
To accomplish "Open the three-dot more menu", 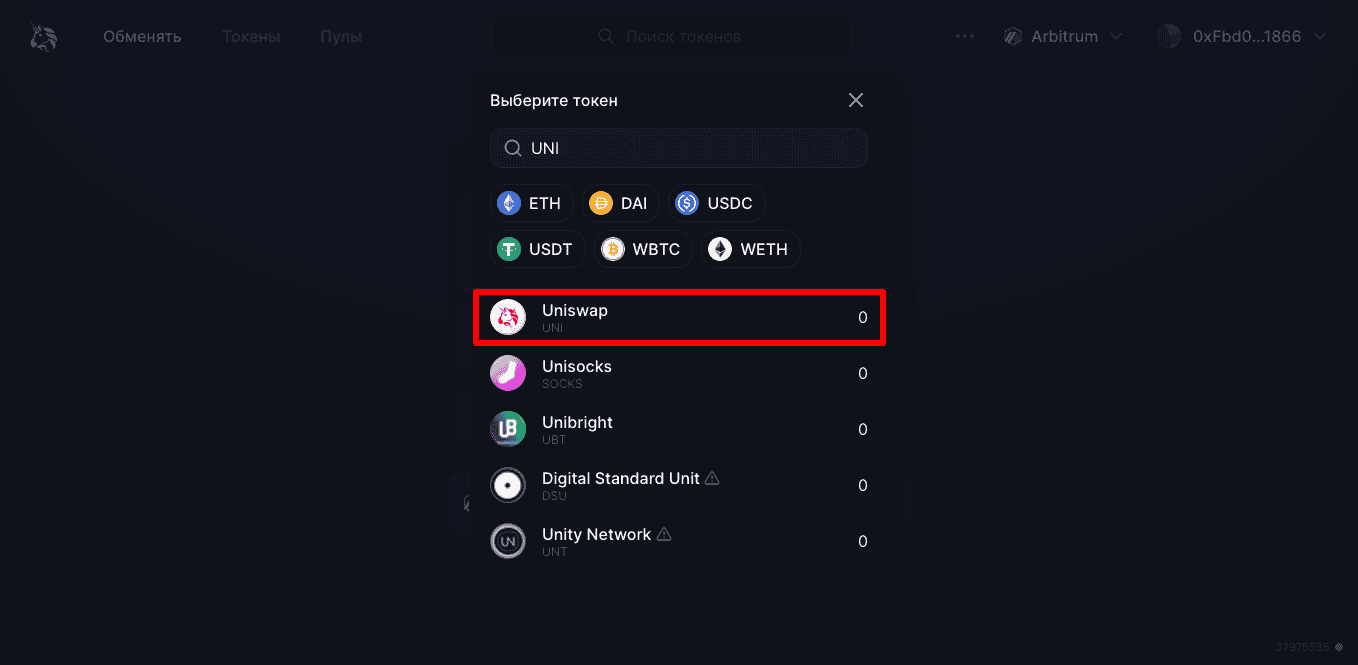I will pos(964,37).
